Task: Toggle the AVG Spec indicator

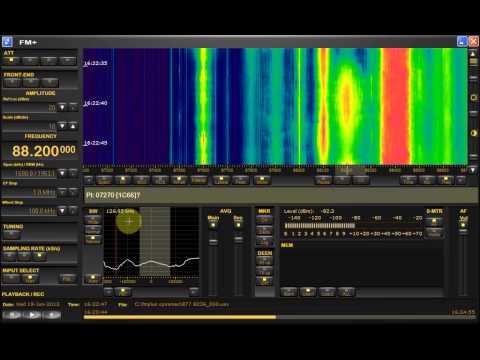Action: pyautogui.click(x=238, y=226)
